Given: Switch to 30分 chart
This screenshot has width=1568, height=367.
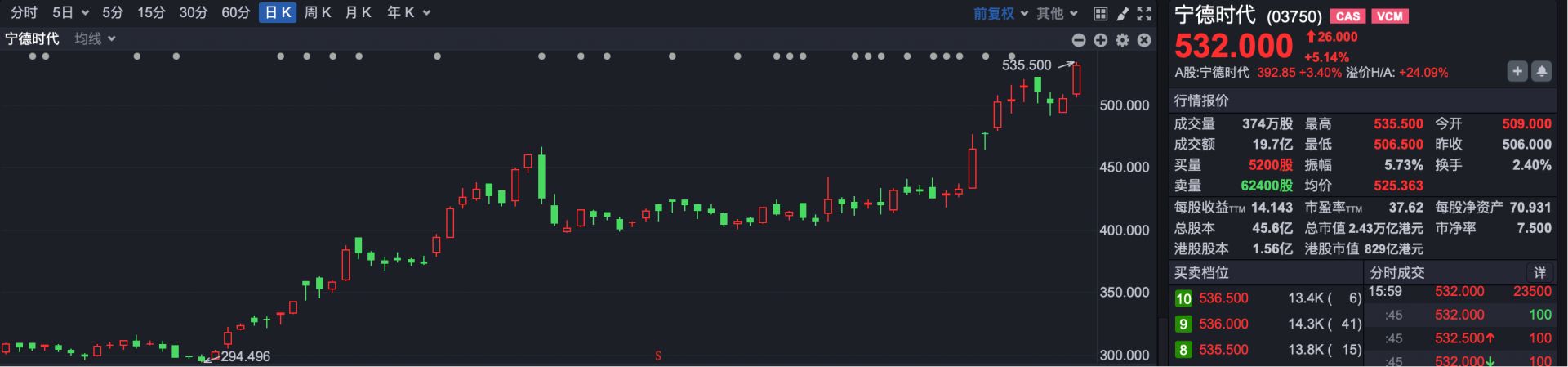Looking at the screenshot, I should pyautogui.click(x=193, y=12).
